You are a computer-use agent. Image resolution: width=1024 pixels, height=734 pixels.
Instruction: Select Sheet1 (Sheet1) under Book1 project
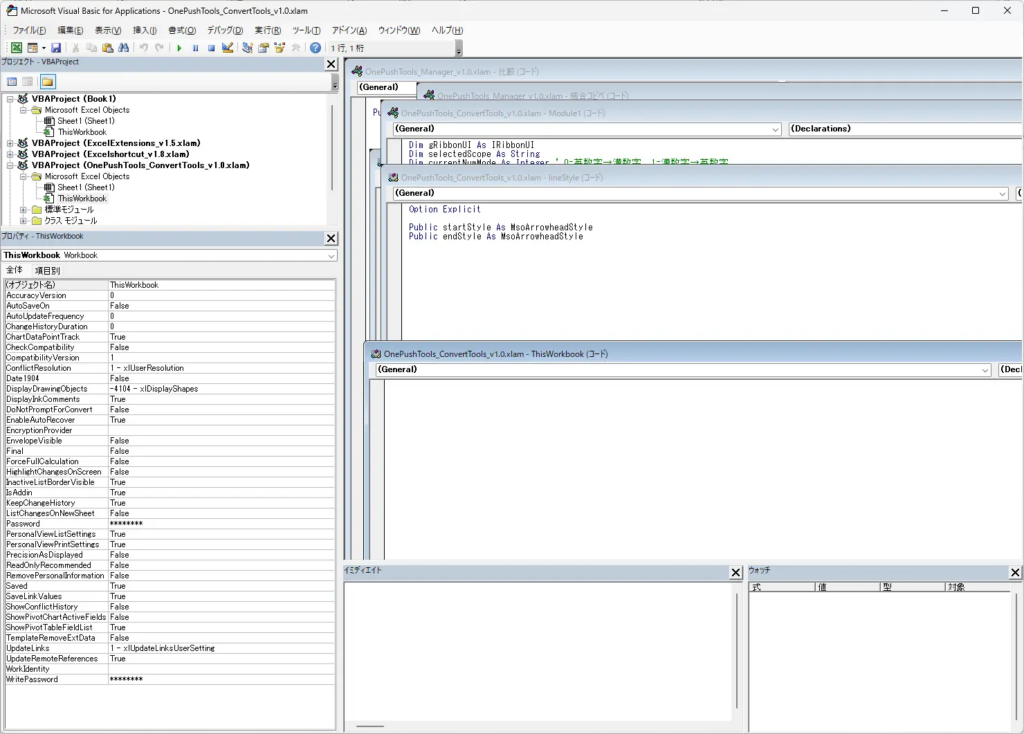click(85, 121)
